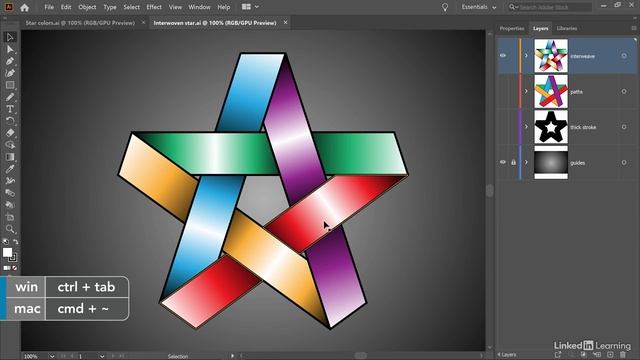Viewport: 640px width, 360px height.
Task: Click the interweave layer thumbnail
Action: coord(551,56)
